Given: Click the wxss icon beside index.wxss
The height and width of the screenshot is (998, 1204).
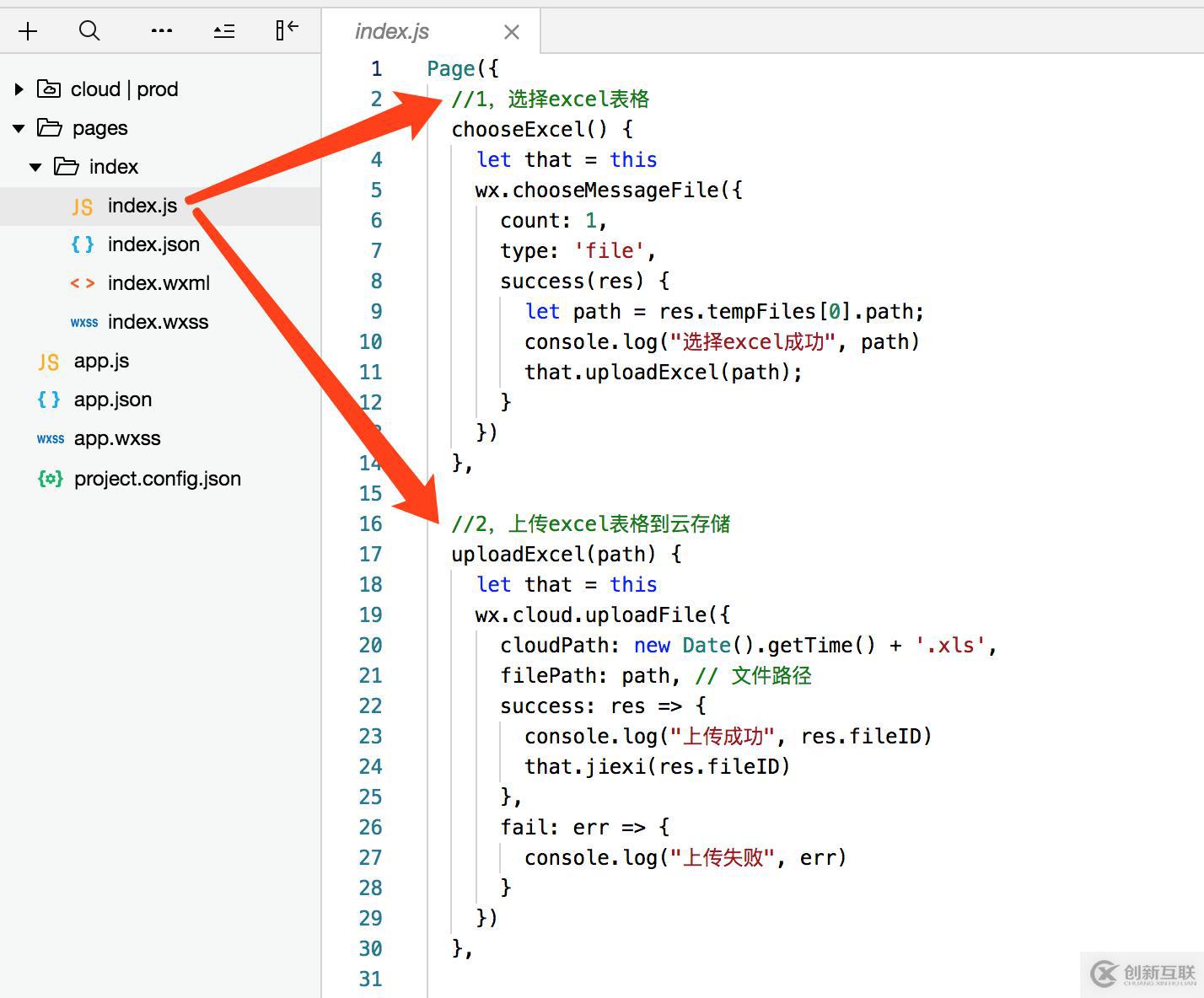Looking at the screenshot, I should 84,323.
